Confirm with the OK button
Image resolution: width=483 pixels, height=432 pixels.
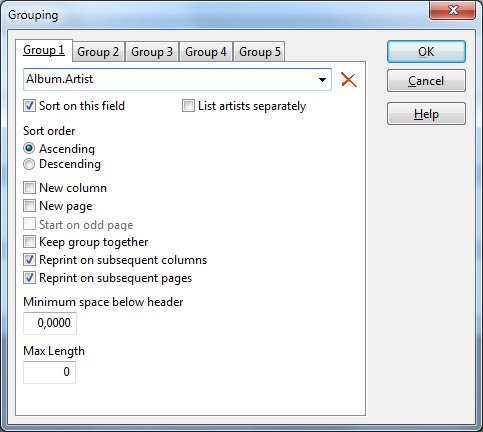[426, 52]
